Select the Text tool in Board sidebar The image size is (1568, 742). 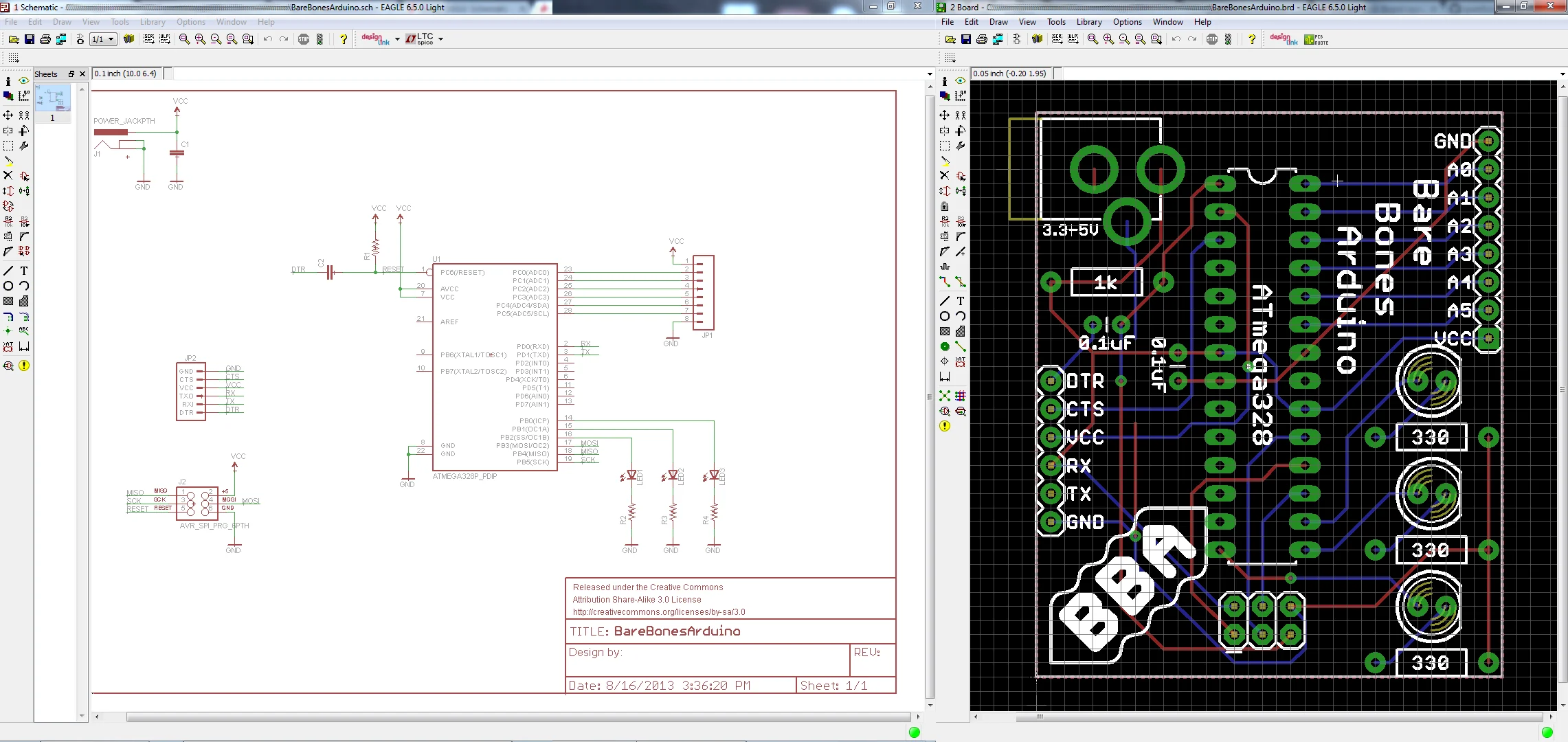[961, 301]
